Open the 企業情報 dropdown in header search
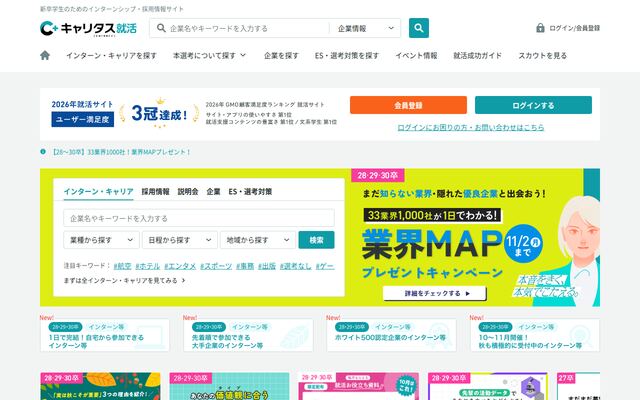 point(366,28)
